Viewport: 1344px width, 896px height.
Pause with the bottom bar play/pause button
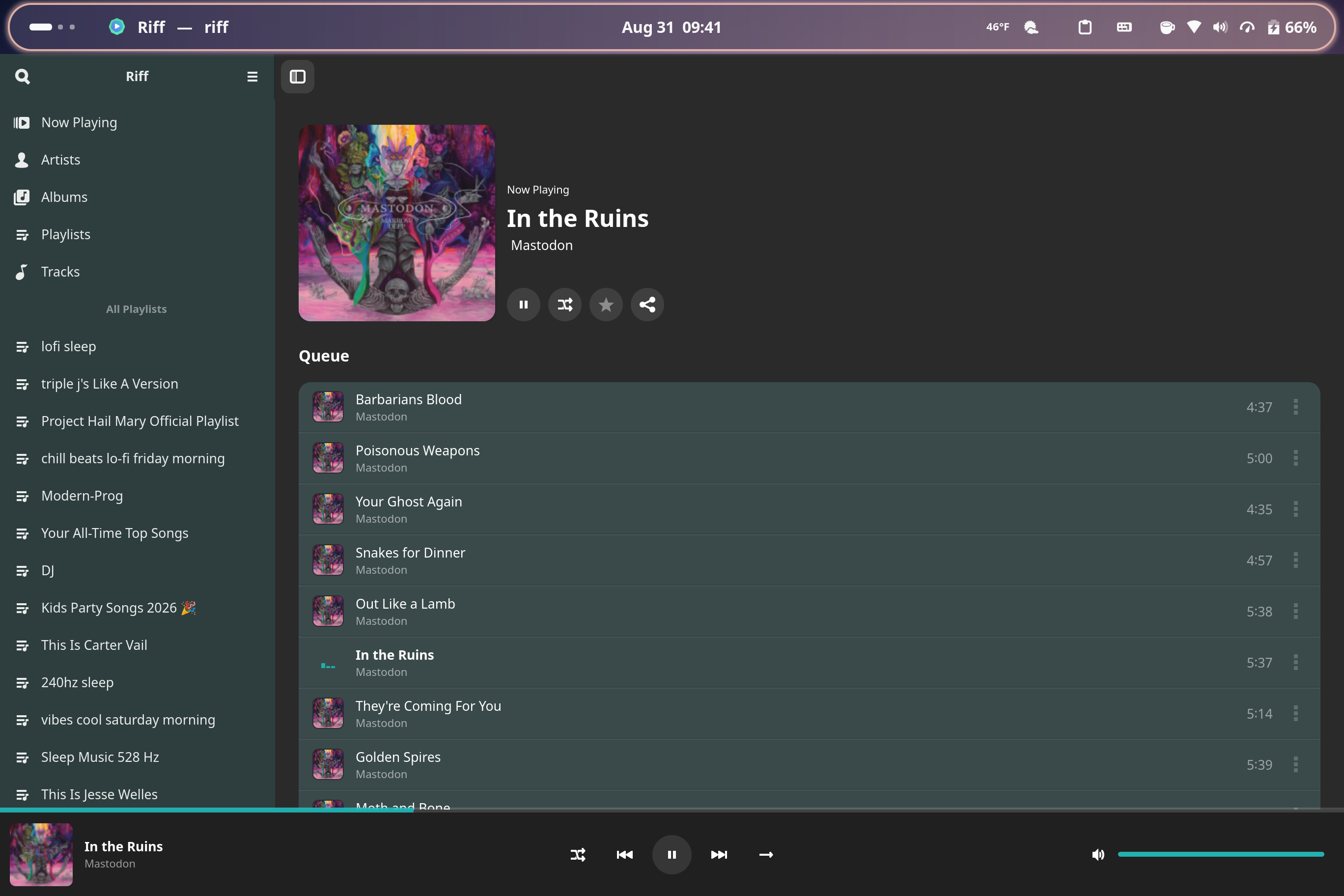672,855
